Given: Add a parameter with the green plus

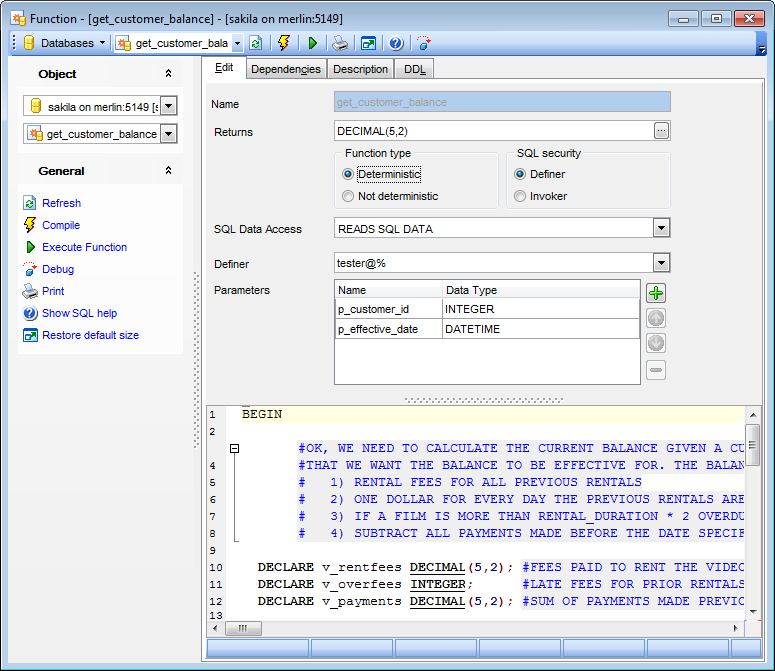Looking at the screenshot, I should (656, 293).
